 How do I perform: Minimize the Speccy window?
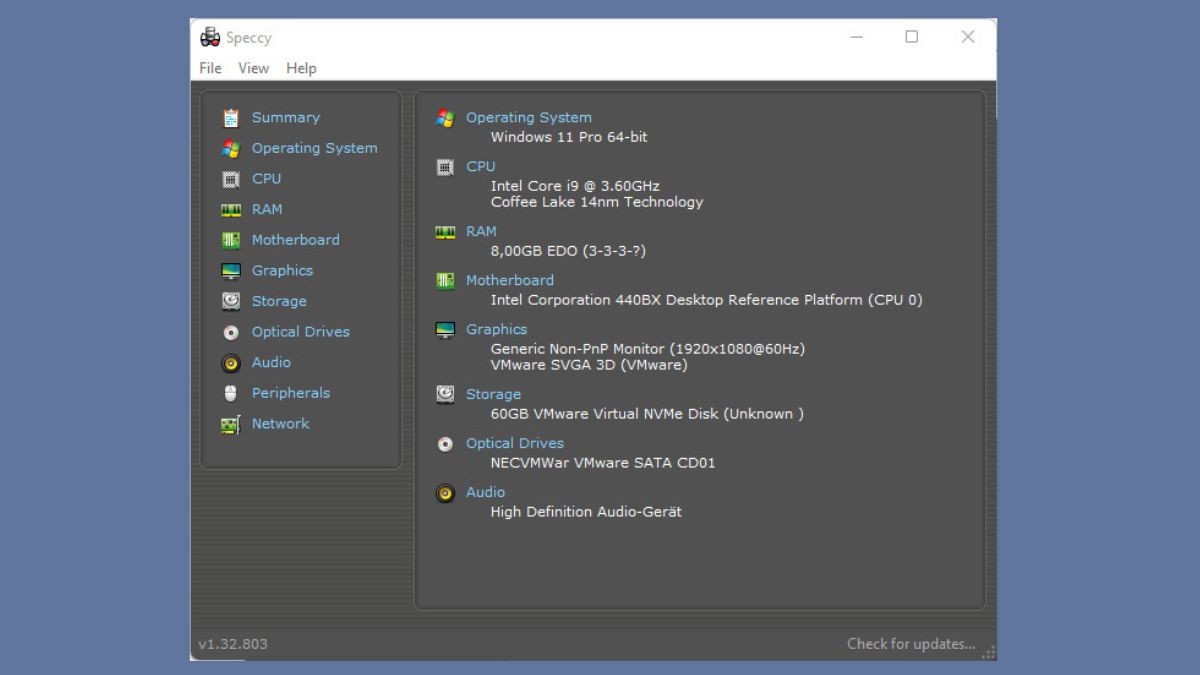[857, 37]
